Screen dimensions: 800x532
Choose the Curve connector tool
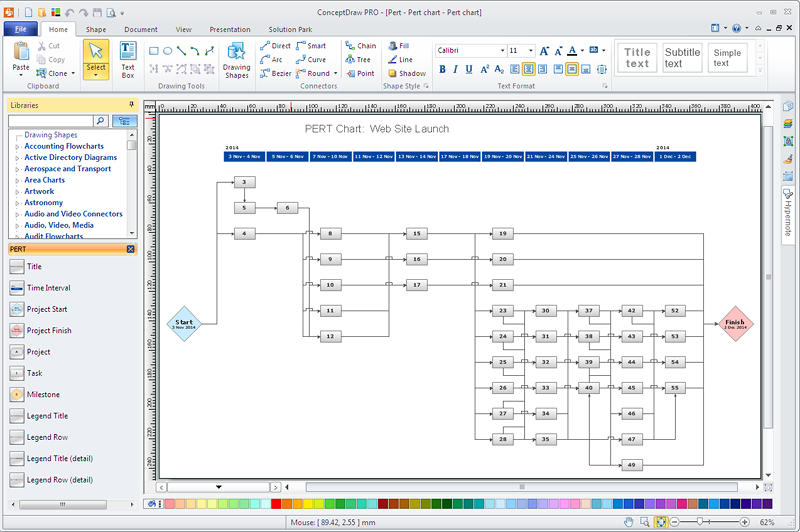[311, 60]
